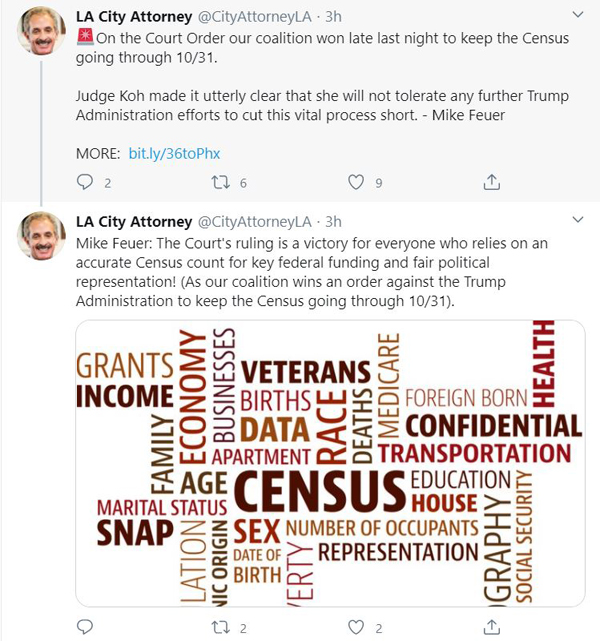Open the LA City Attorney name on second tweet
The width and height of the screenshot is (600, 641).
click(x=134, y=222)
